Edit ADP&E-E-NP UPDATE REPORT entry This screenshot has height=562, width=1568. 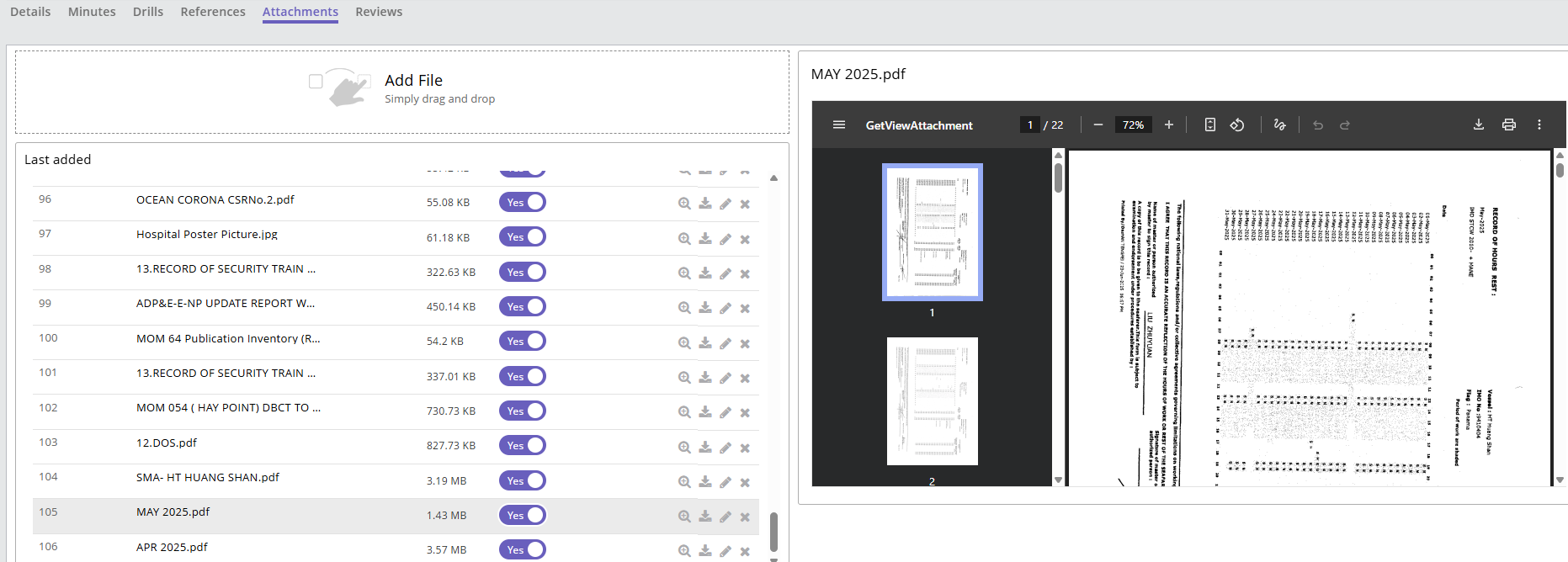click(x=726, y=308)
